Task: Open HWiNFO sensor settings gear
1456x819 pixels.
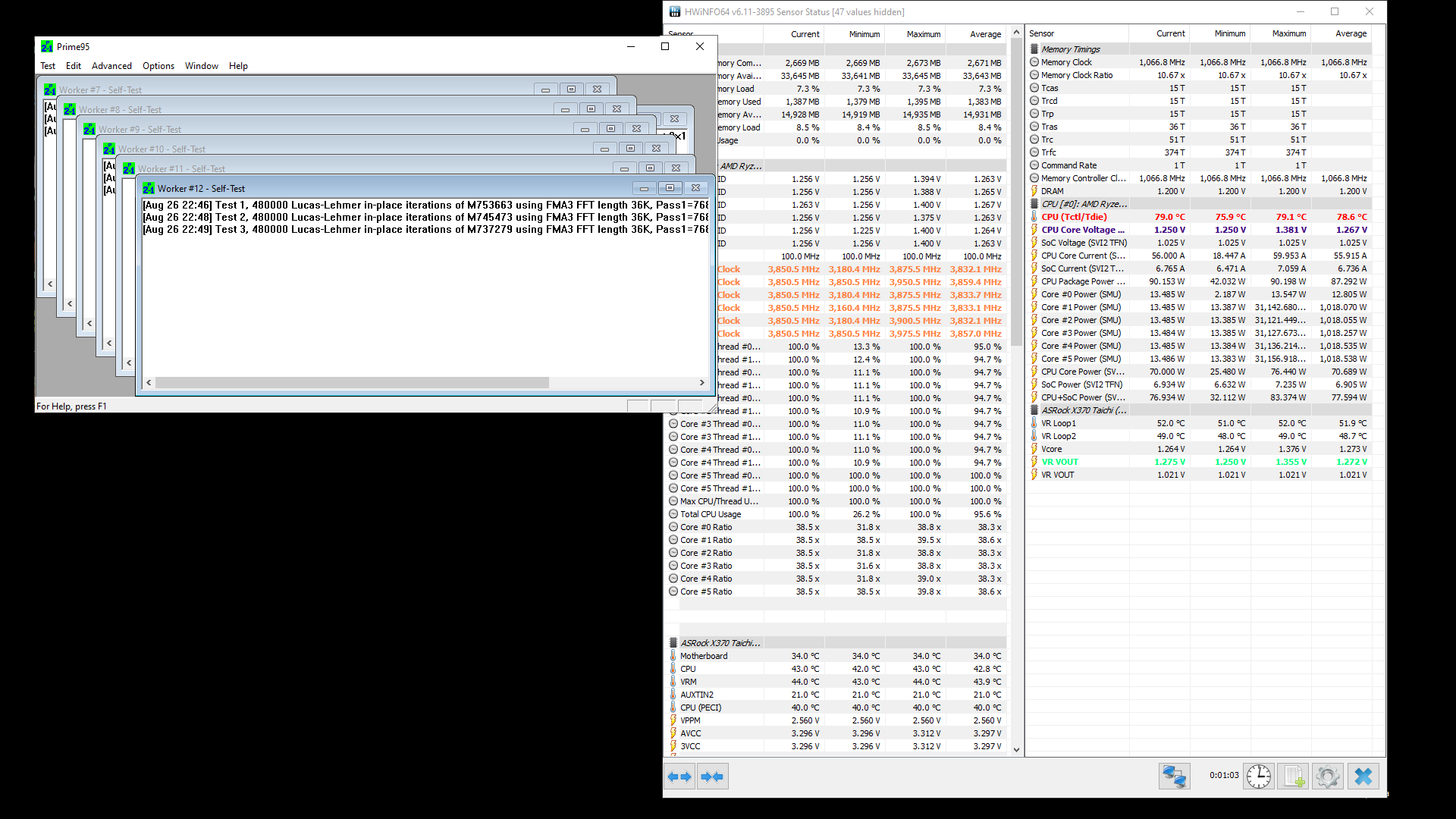Action: [x=1328, y=777]
